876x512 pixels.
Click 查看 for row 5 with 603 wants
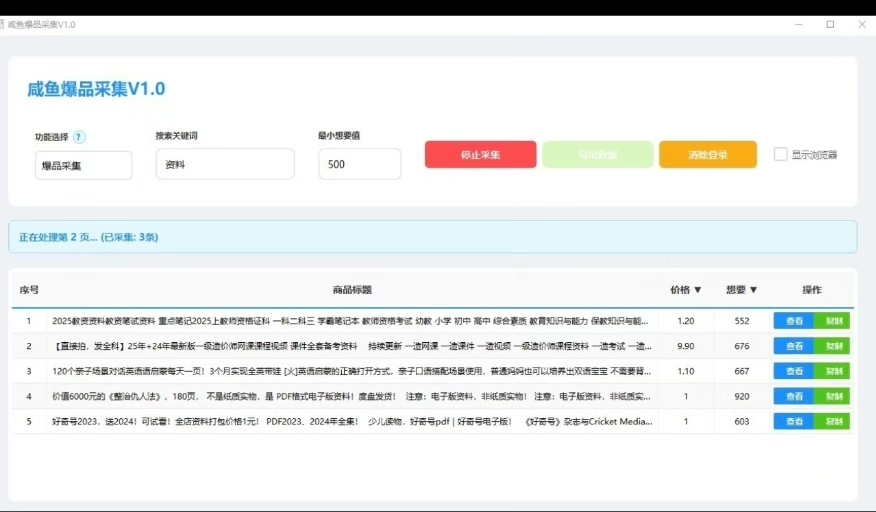click(x=794, y=421)
